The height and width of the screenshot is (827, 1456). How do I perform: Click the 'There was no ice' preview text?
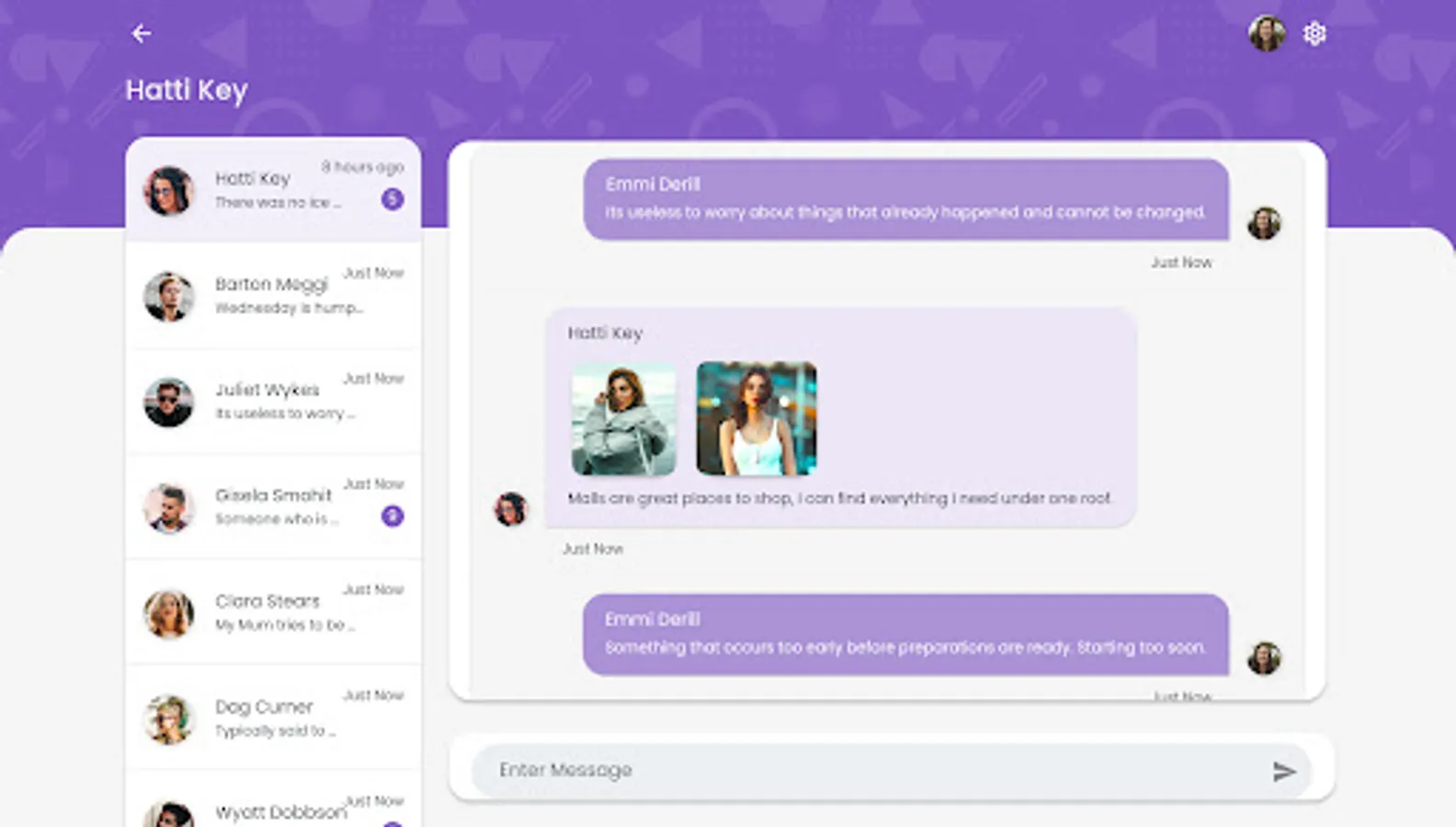click(279, 202)
